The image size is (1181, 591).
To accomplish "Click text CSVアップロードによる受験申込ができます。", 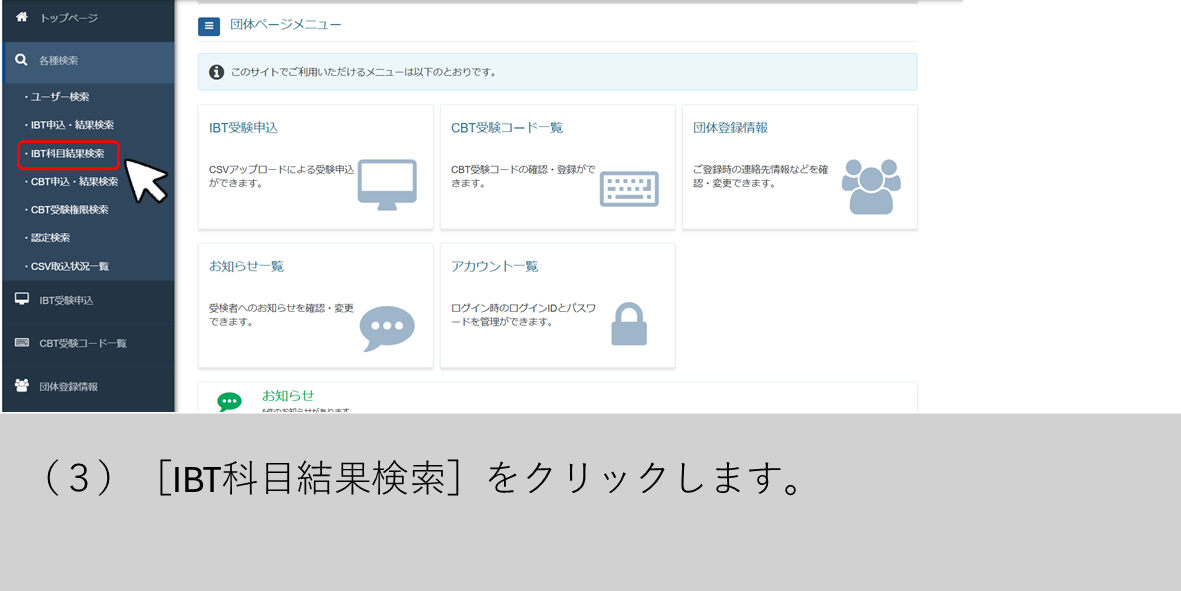I will (282, 176).
